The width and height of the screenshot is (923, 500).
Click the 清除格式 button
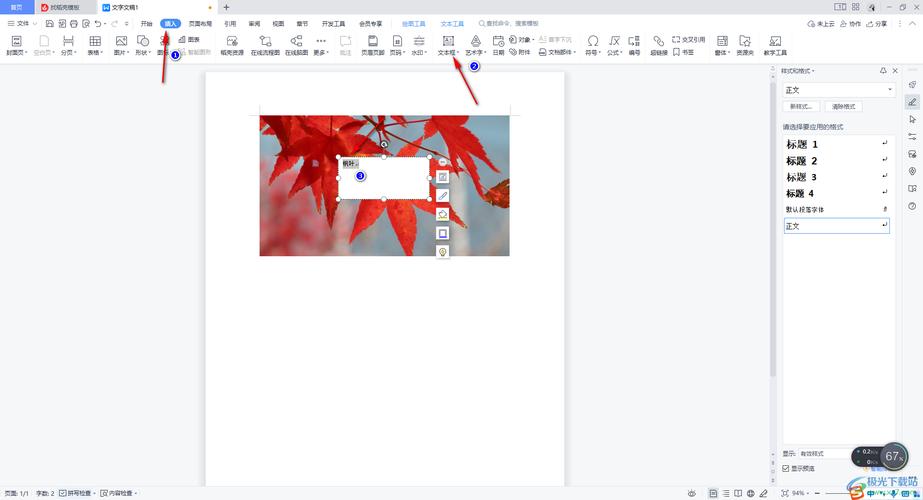tap(844, 107)
